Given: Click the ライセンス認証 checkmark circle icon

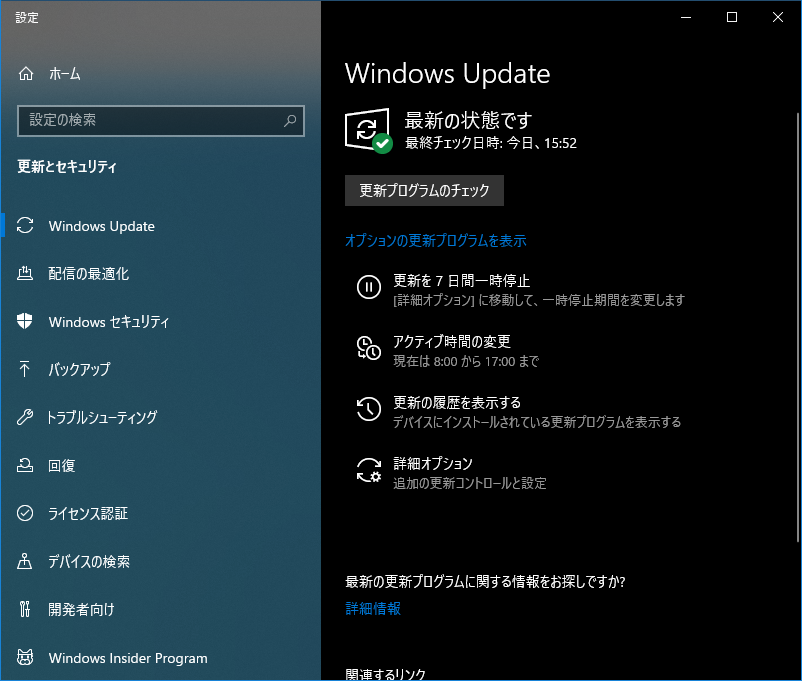Looking at the screenshot, I should tap(25, 513).
